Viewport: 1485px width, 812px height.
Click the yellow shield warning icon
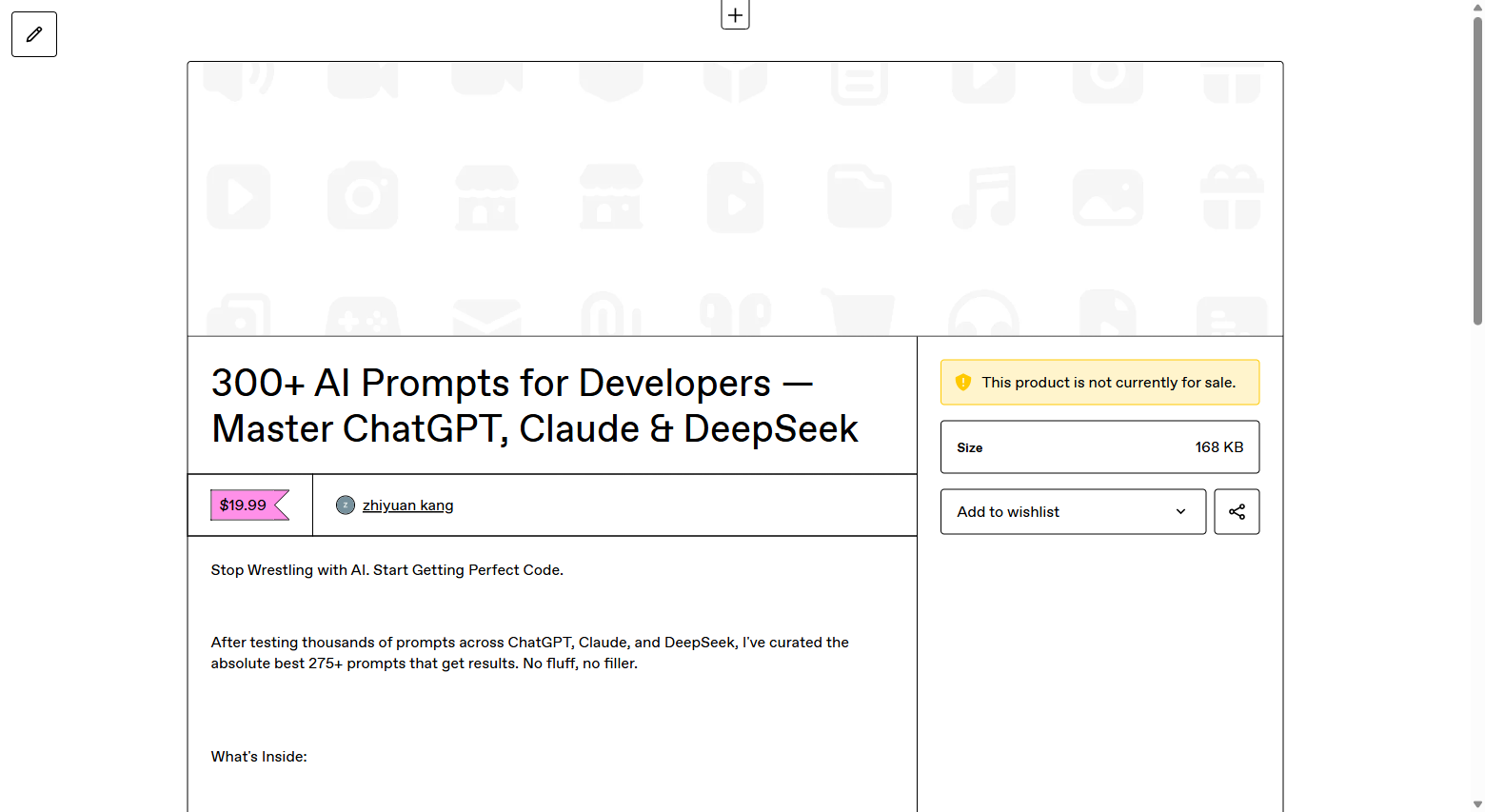click(x=963, y=383)
